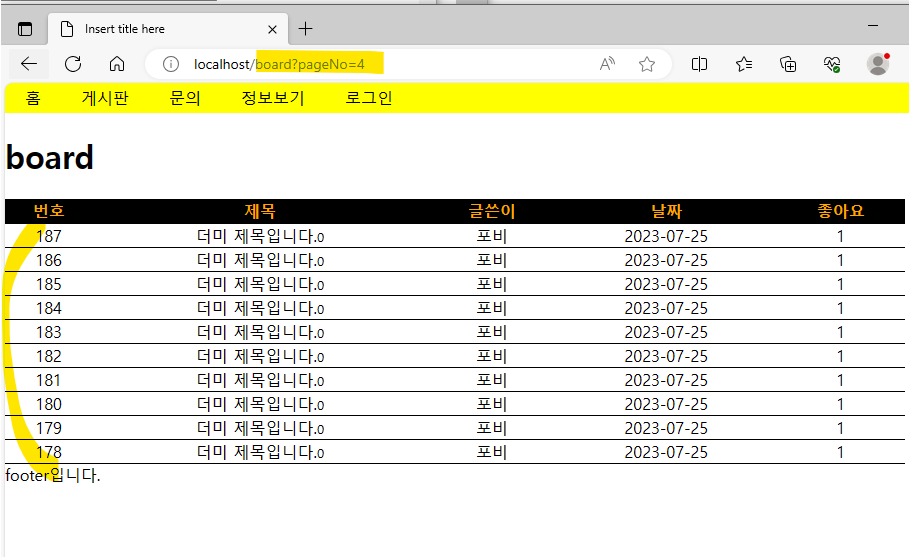Image resolution: width=909 pixels, height=557 pixels.
Task: Click like count in row 186
Action: [840, 260]
